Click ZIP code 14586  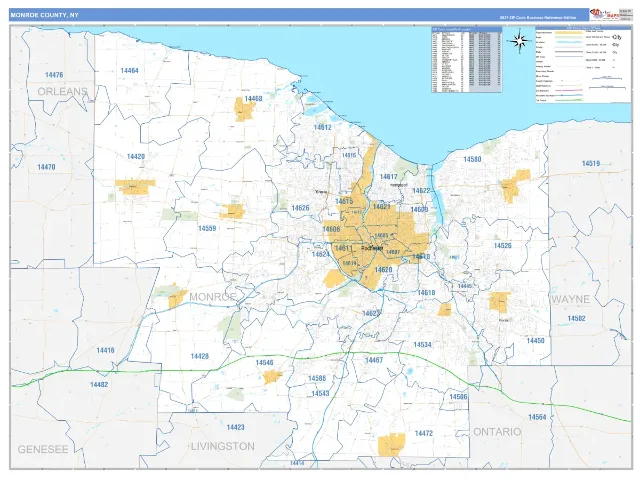(x=317, y=378)
